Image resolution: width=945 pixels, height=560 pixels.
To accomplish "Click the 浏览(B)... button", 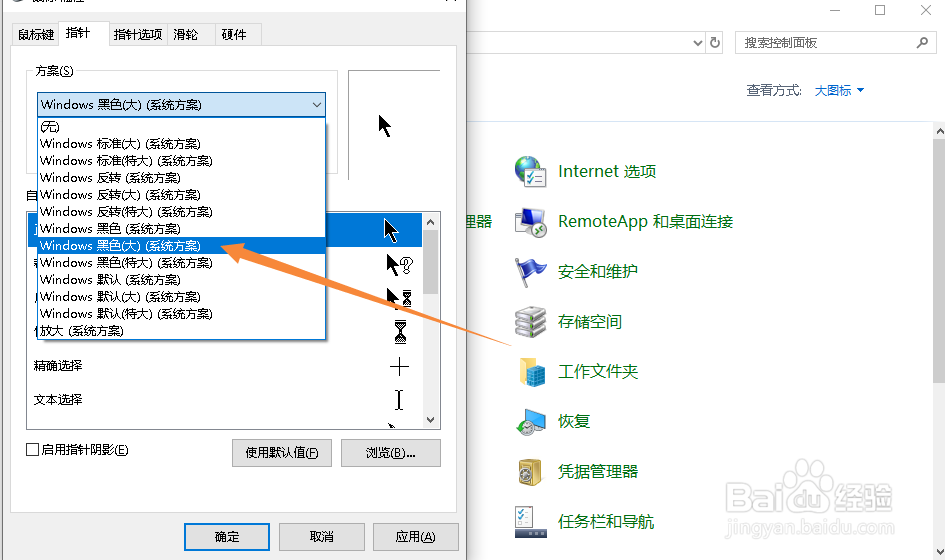I will (x=391, y=453).
